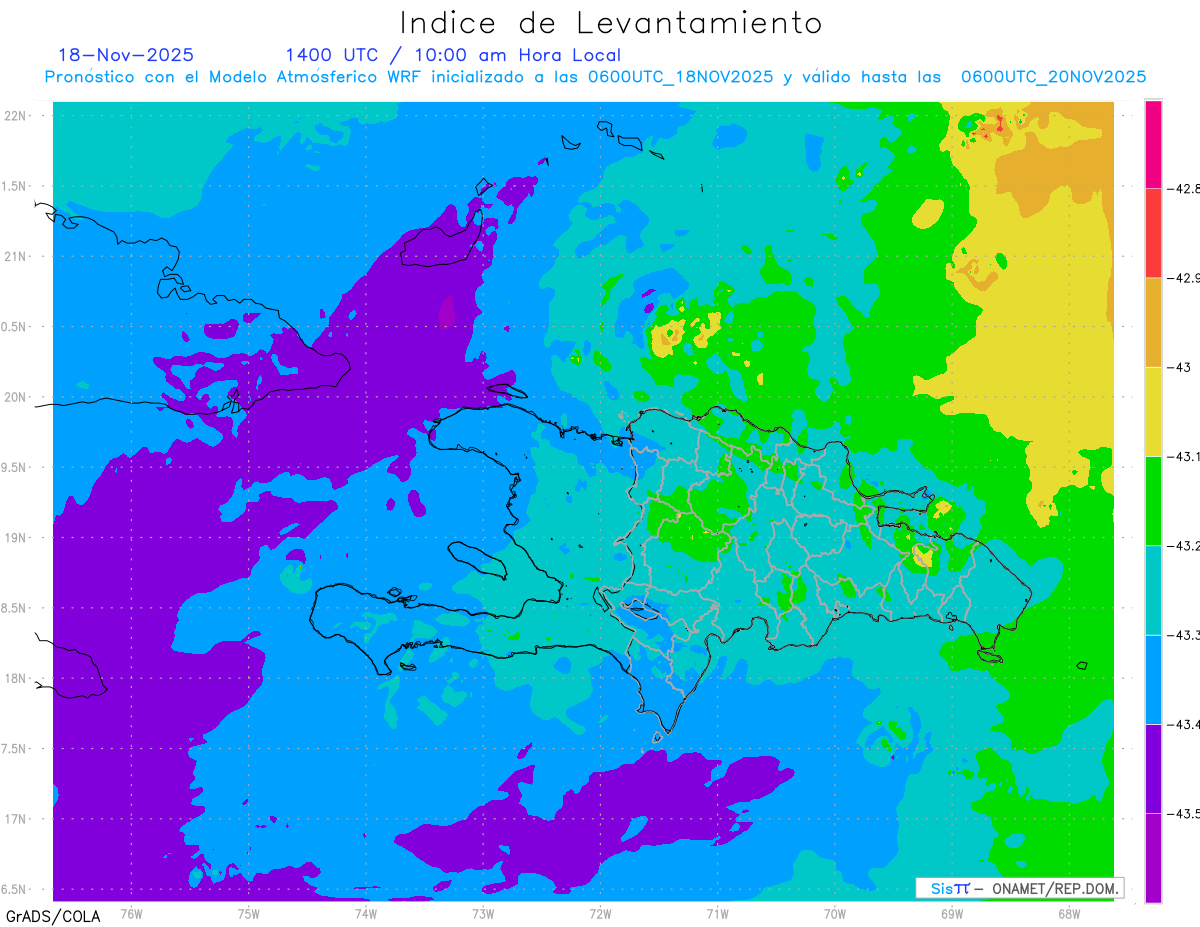Viewport: 1200px width, 927px height.
Task: Click the red swatch in the color legend
Action: 1153,233
